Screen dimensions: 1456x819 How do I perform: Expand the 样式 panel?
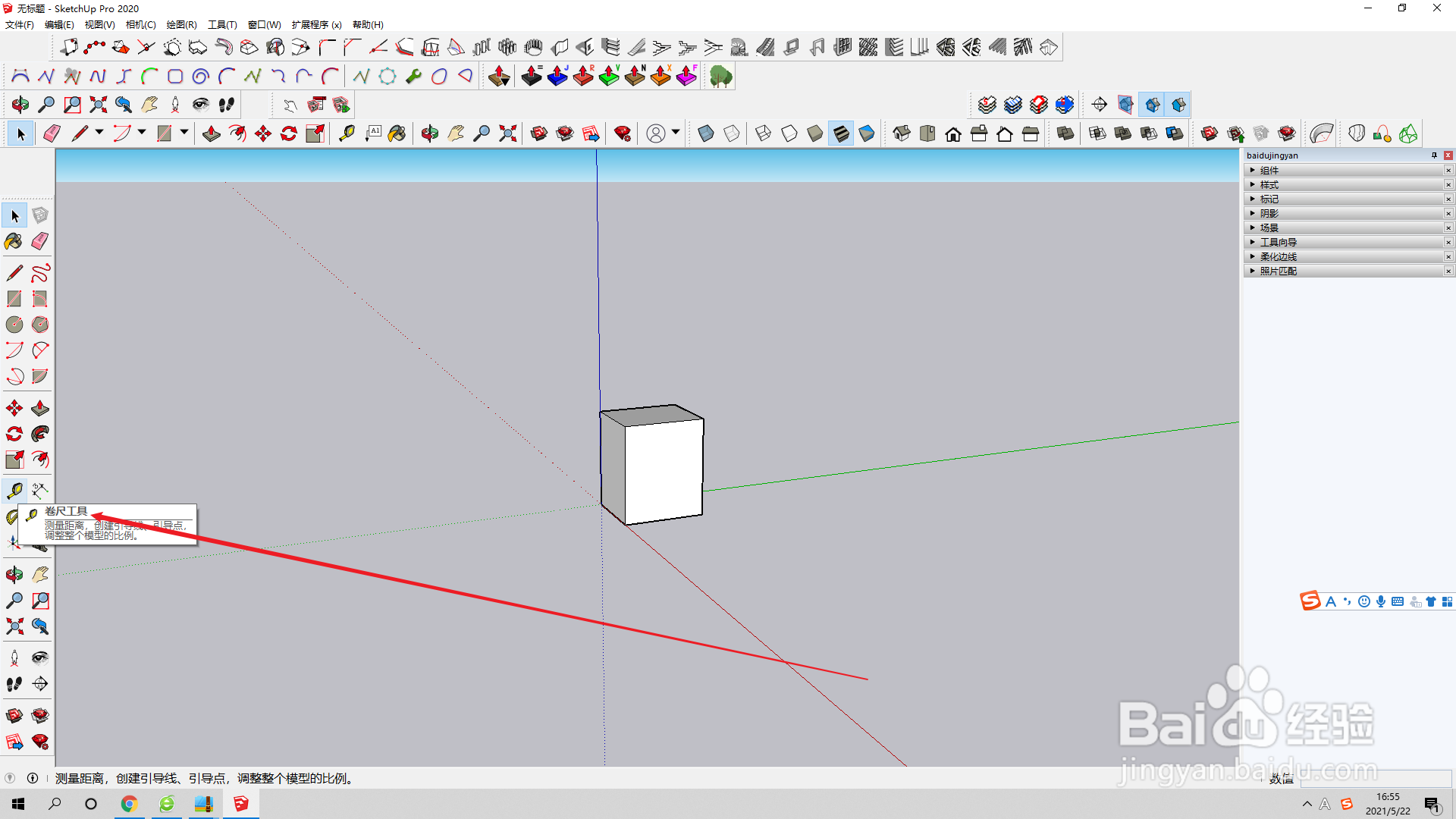1344,185
